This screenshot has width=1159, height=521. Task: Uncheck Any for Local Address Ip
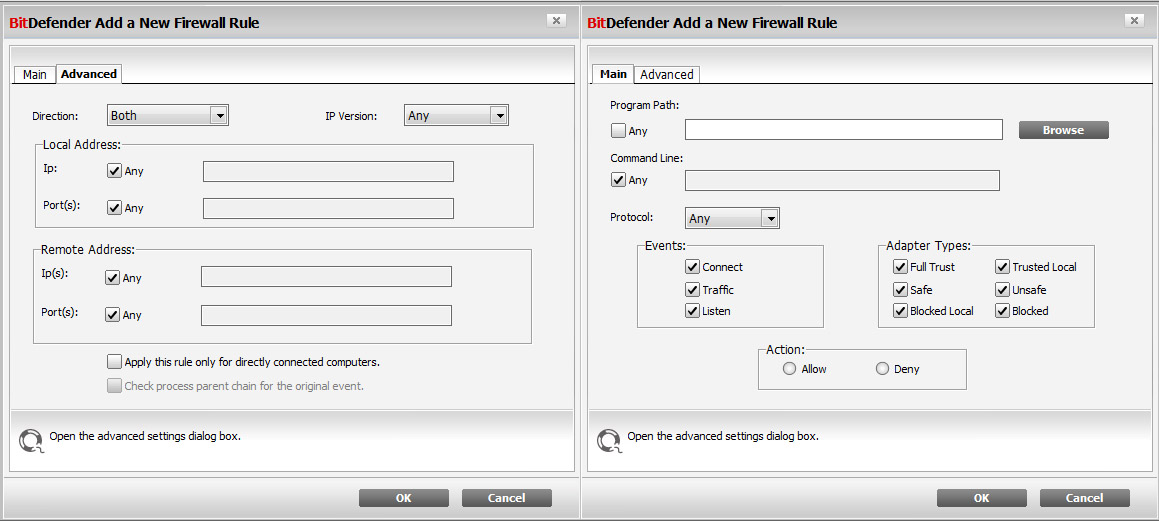pos(114,171)
